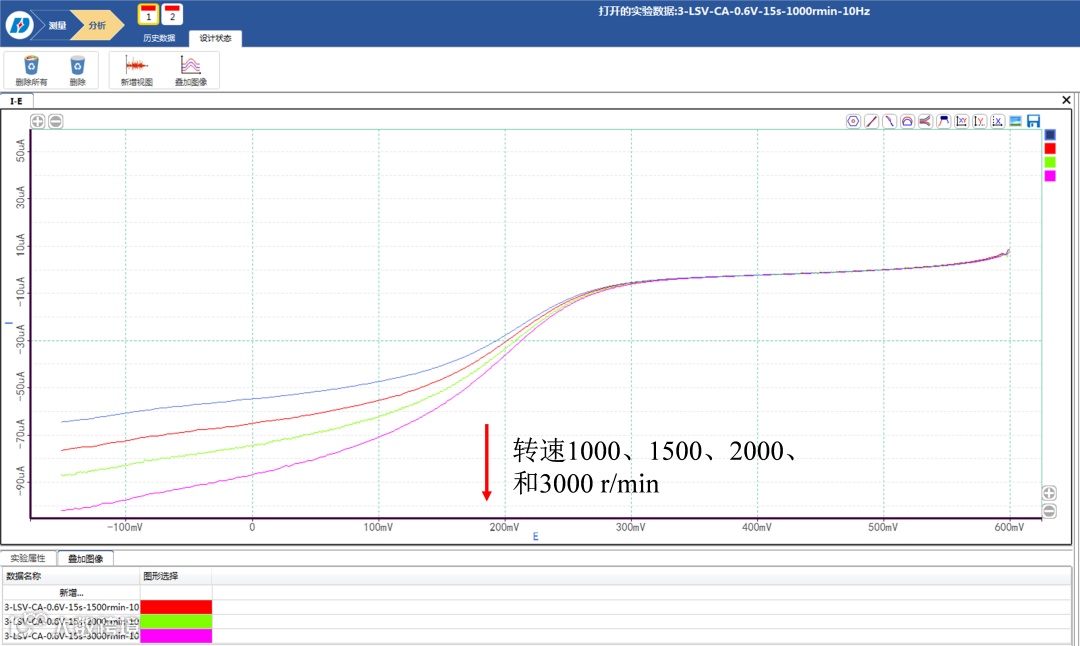This screenshot has width=1080, height=646.
Task: Click the merging curves tool icon
Action: pos(925,121)
